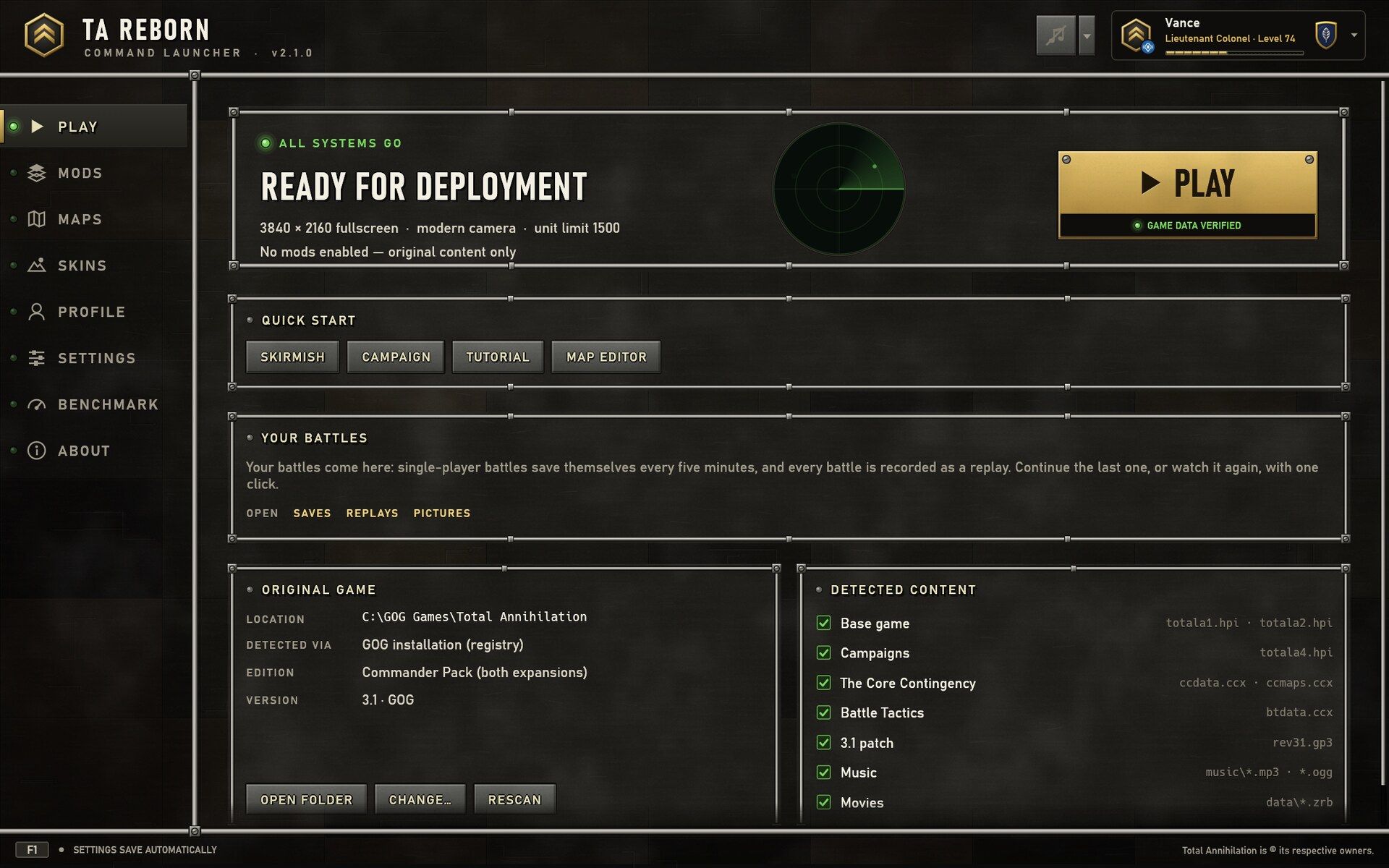Select the Play sidebar item

(94, 127)
